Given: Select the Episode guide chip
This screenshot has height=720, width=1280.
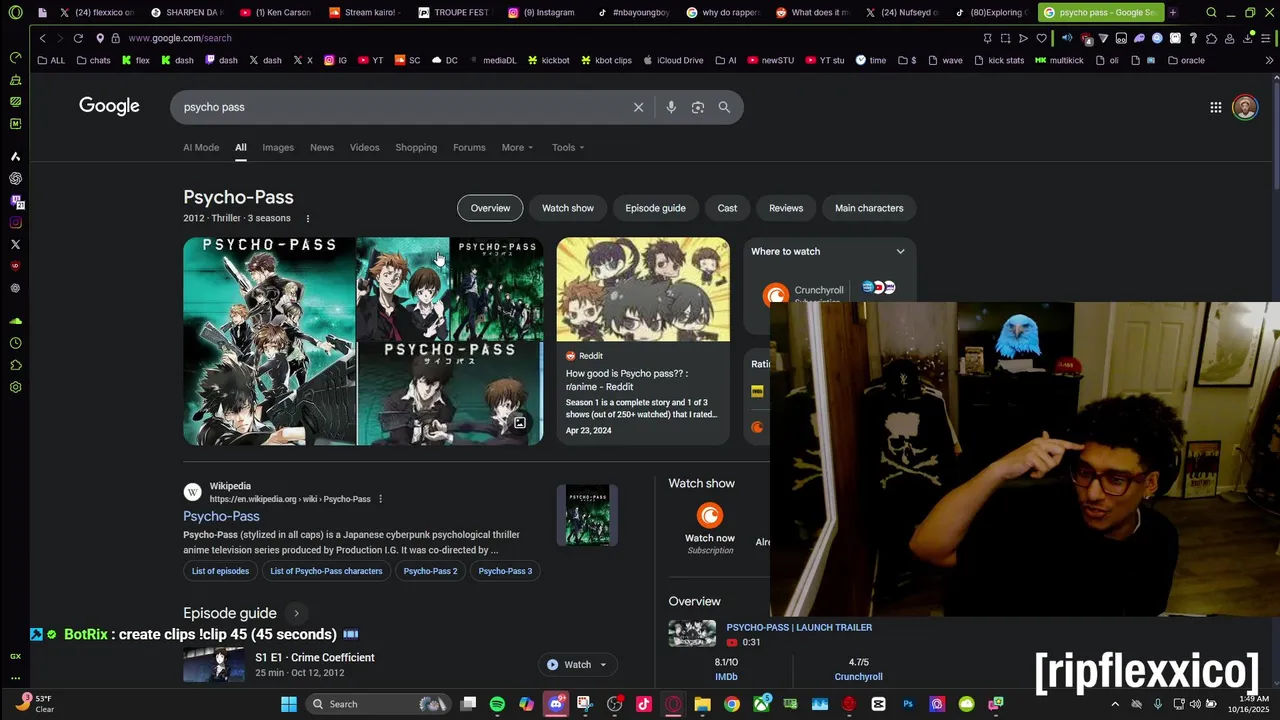Looking at the screenshot, I should coord(655,208).
